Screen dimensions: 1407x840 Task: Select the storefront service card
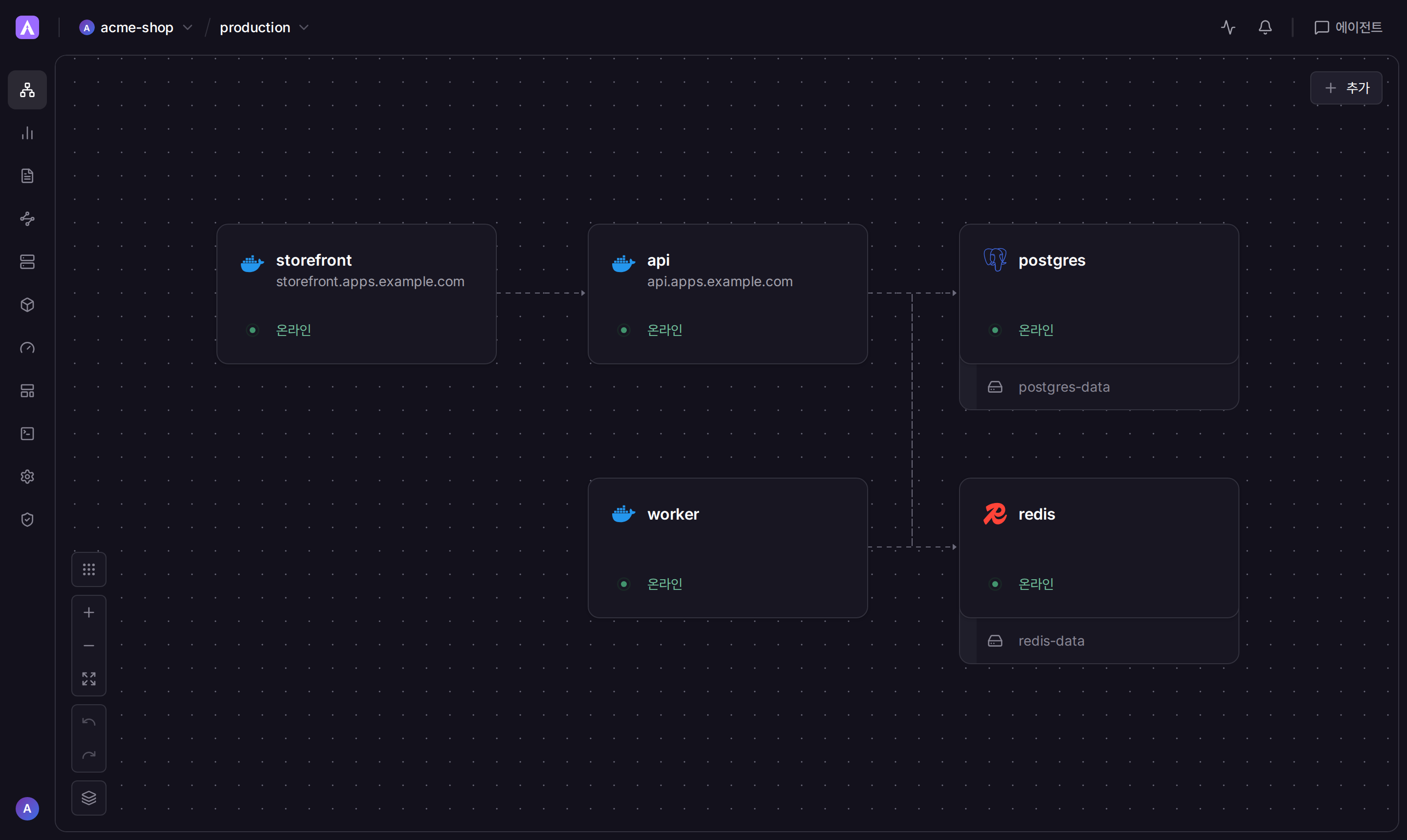(357, 294)
